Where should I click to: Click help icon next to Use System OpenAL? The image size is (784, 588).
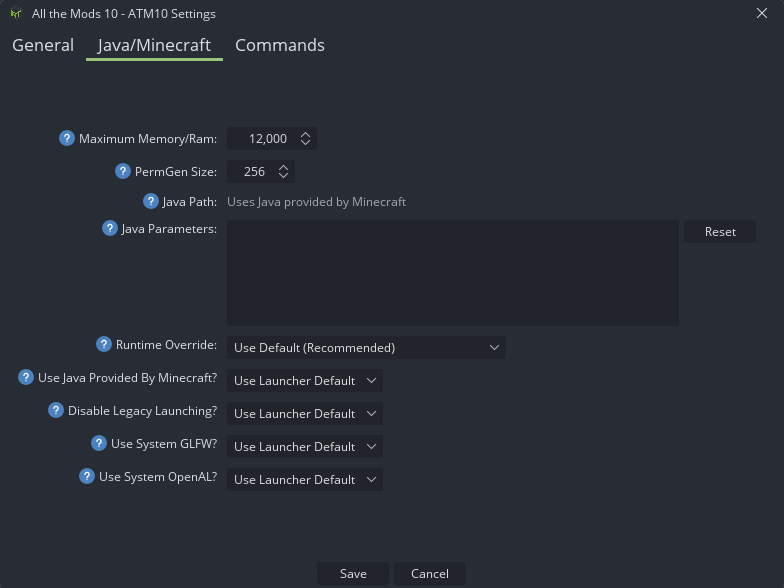(86, 476)
